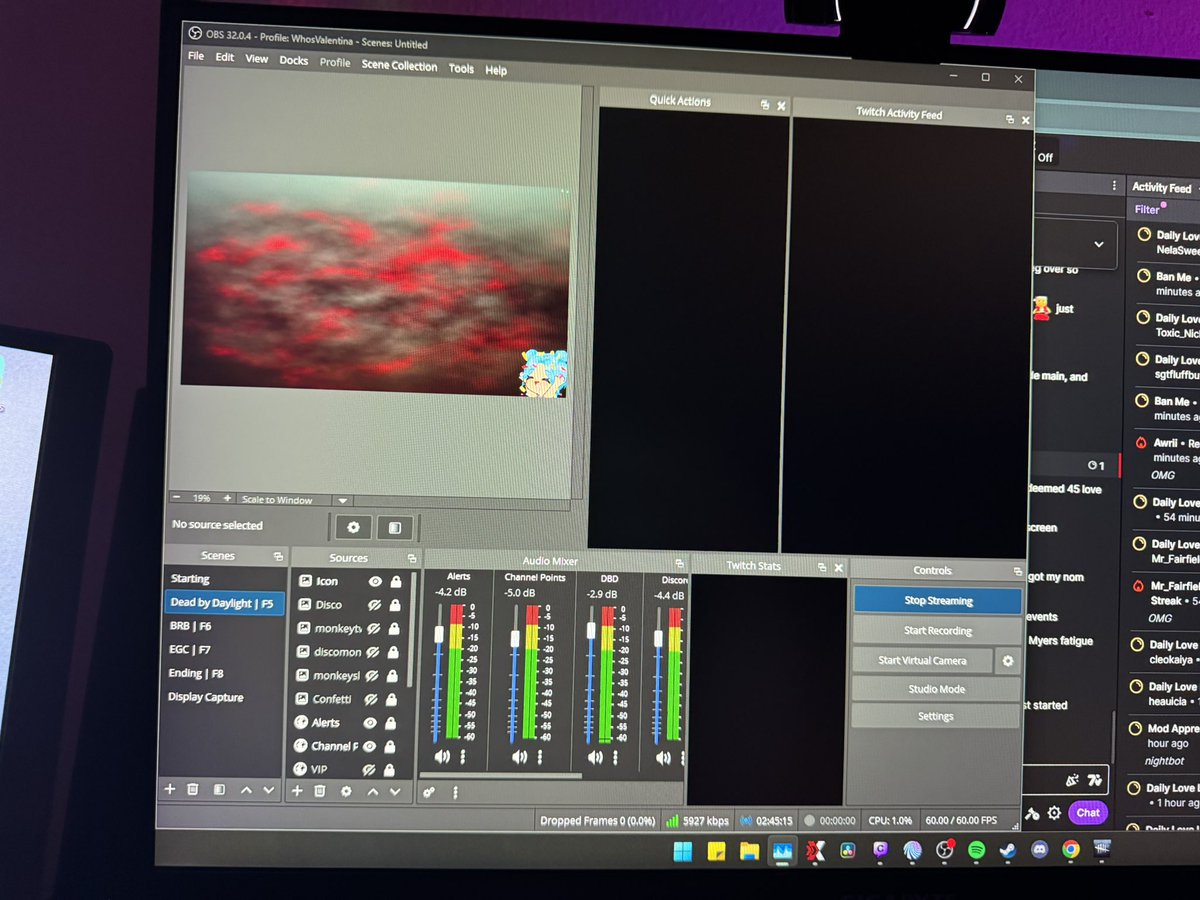Add a new source with plus icon
Image resolution: width=1200 pixels, height=900 pixels.
point(296,790)
